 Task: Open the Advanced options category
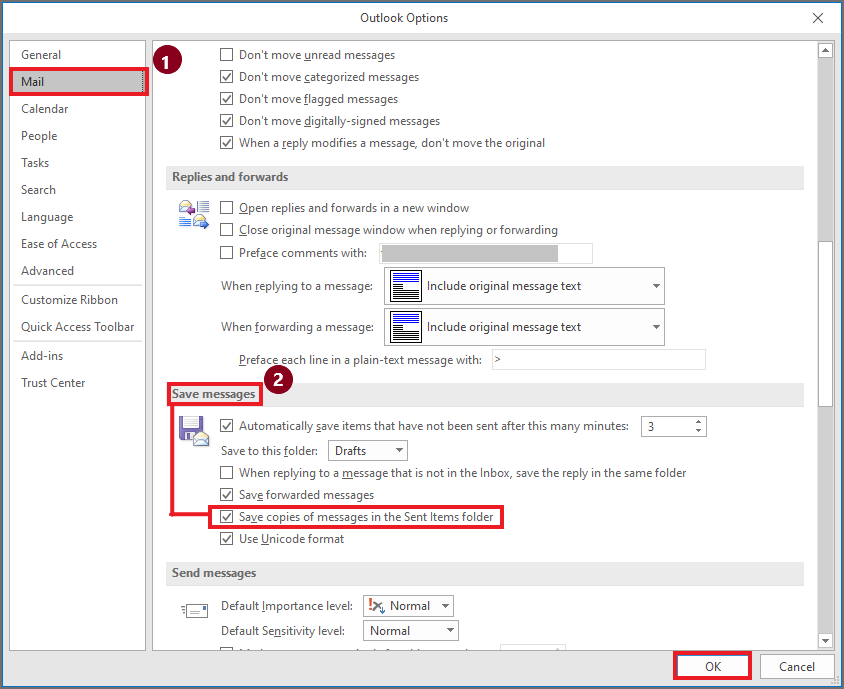[78, 271]
